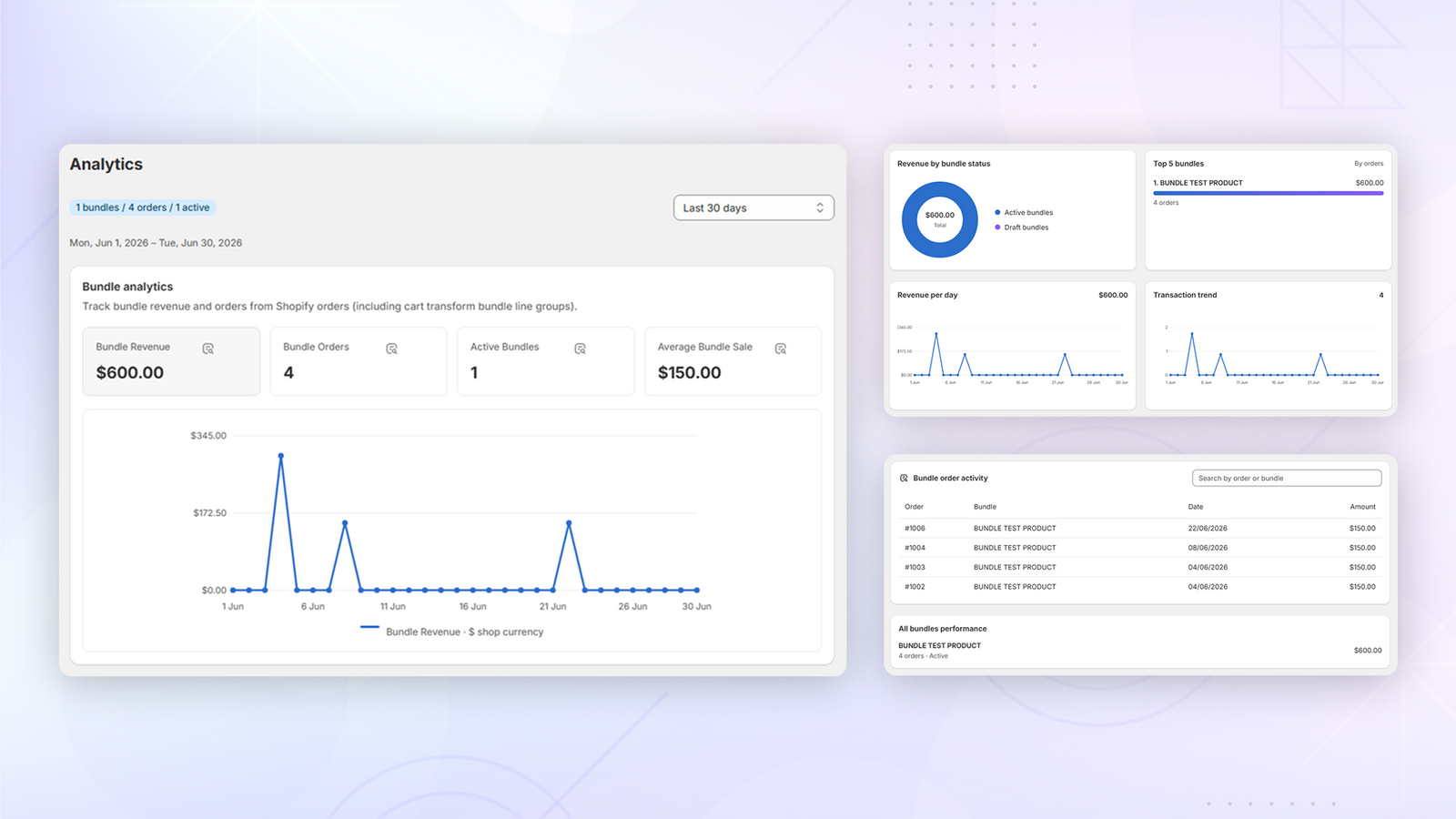Click the 16 Jun x-axis label on the main chart
1456x819 pixels.
pyautogui.click(x=472, y=606)
